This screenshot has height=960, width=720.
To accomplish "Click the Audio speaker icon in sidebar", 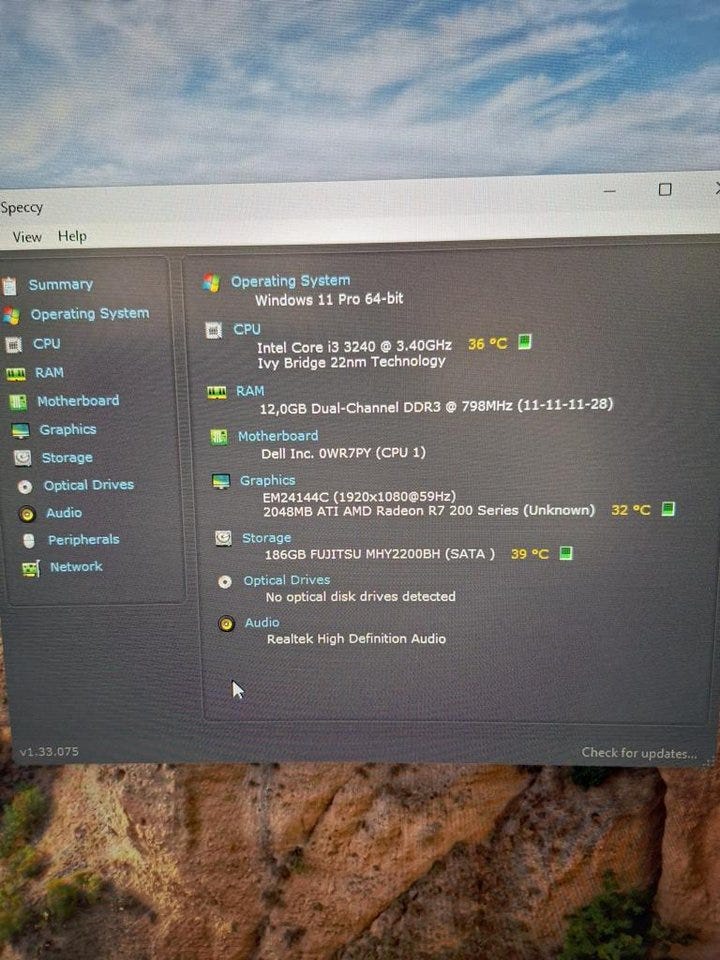I will coord(27,514).
